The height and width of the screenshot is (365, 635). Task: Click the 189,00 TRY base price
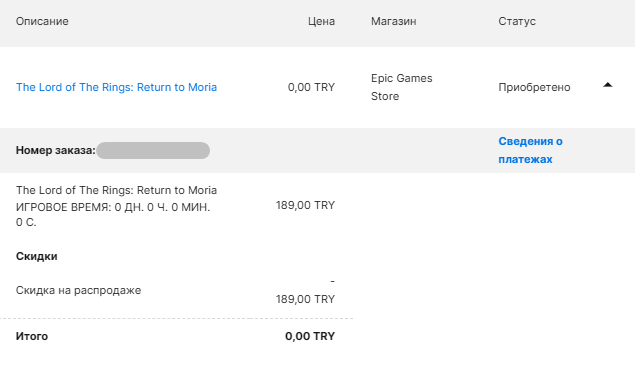click(x=305, y=205)
